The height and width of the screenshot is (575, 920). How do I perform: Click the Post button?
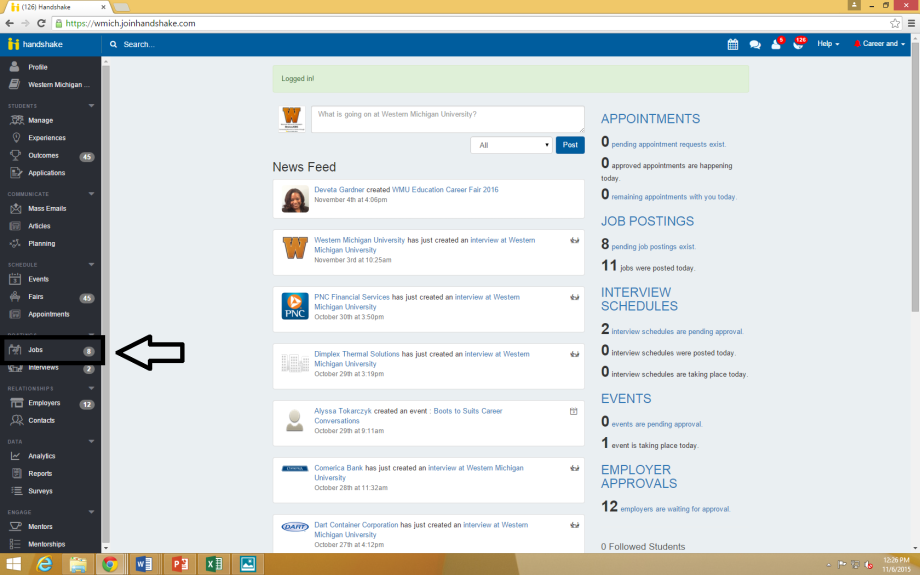point(570,145)
